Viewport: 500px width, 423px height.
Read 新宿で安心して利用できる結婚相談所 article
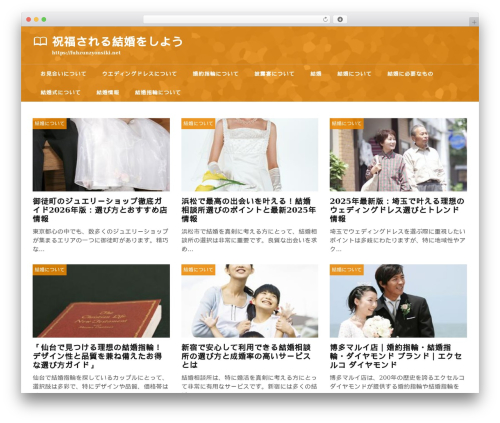coord(246,356)
